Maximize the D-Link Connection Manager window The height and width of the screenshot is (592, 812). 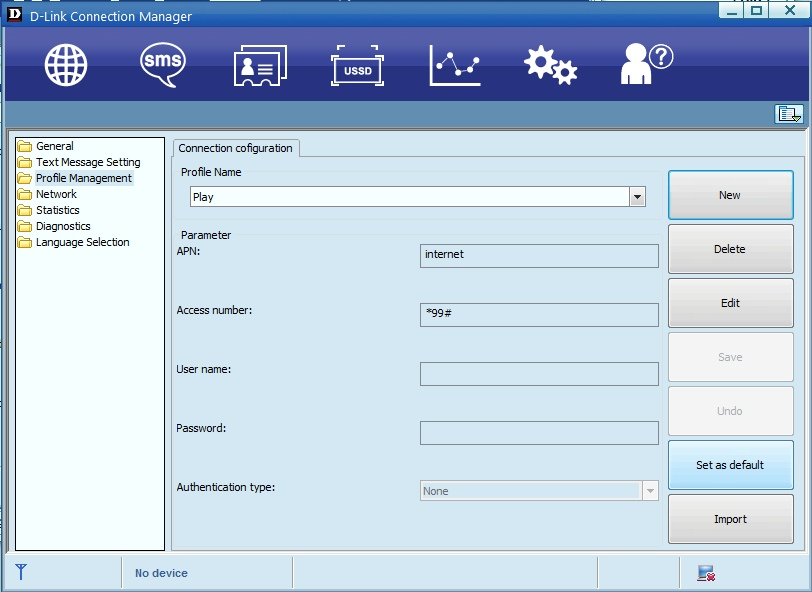[757, 10]
